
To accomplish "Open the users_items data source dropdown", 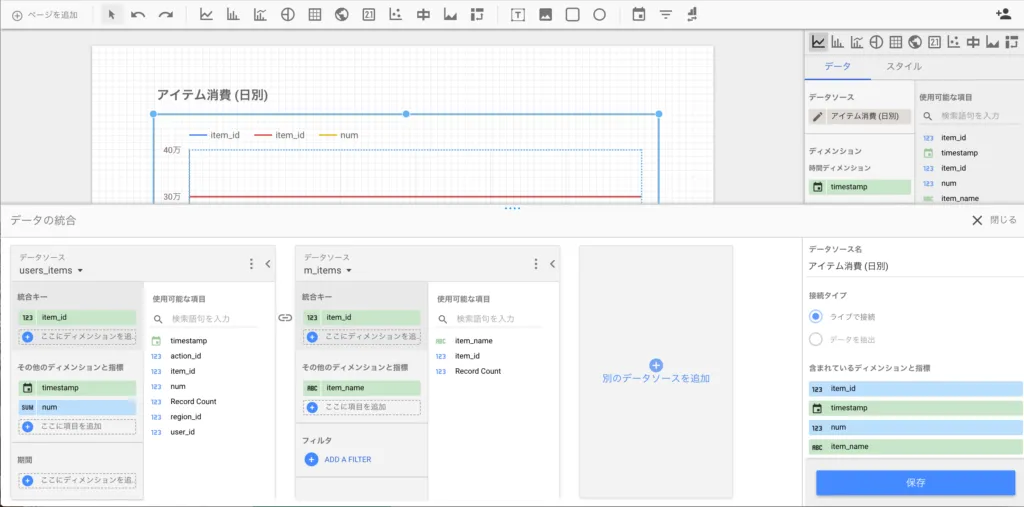I will click(52, 270).
